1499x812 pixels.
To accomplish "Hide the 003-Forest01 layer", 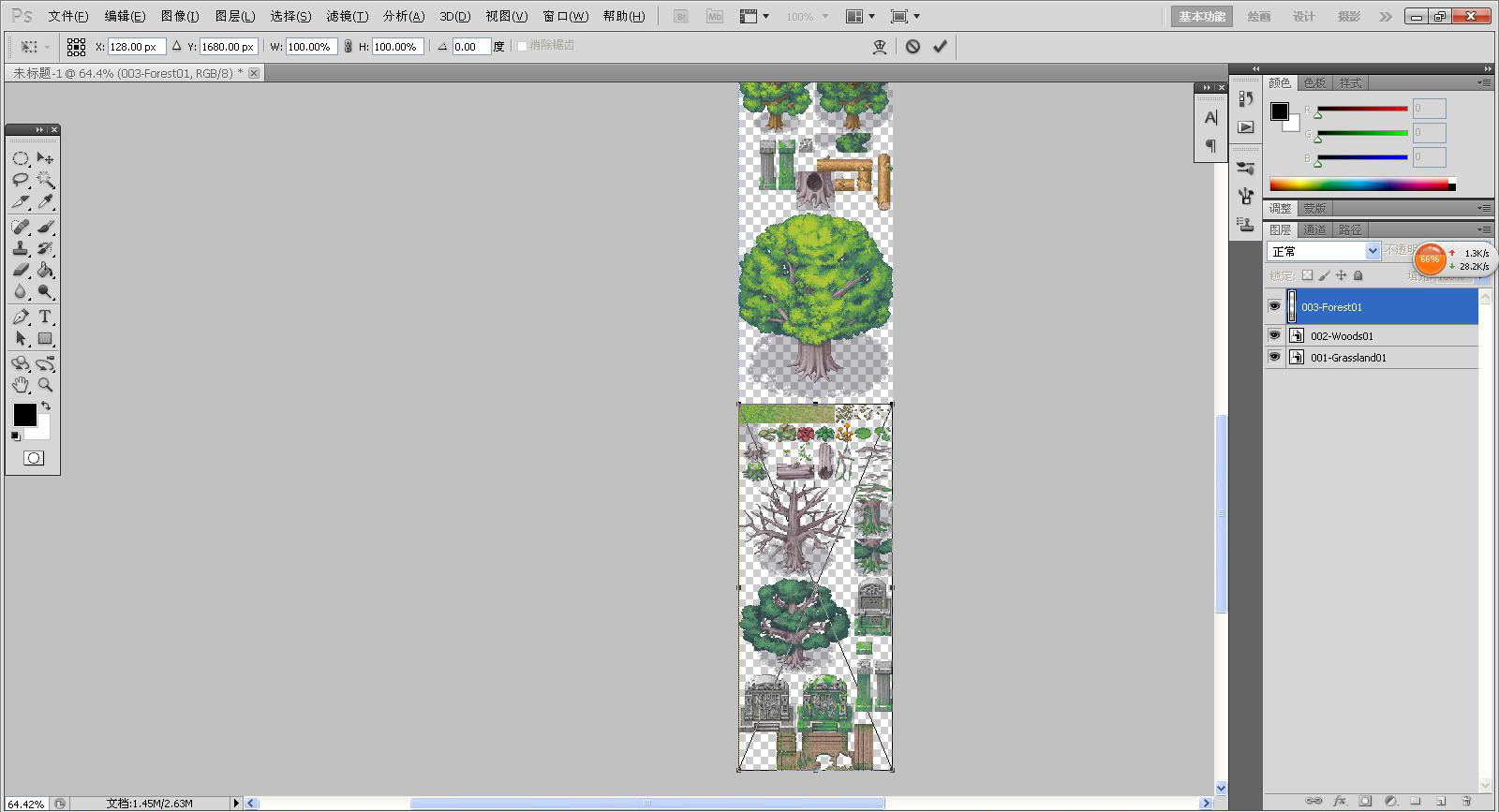I will pyautogui.click(x=1274, y=306).
